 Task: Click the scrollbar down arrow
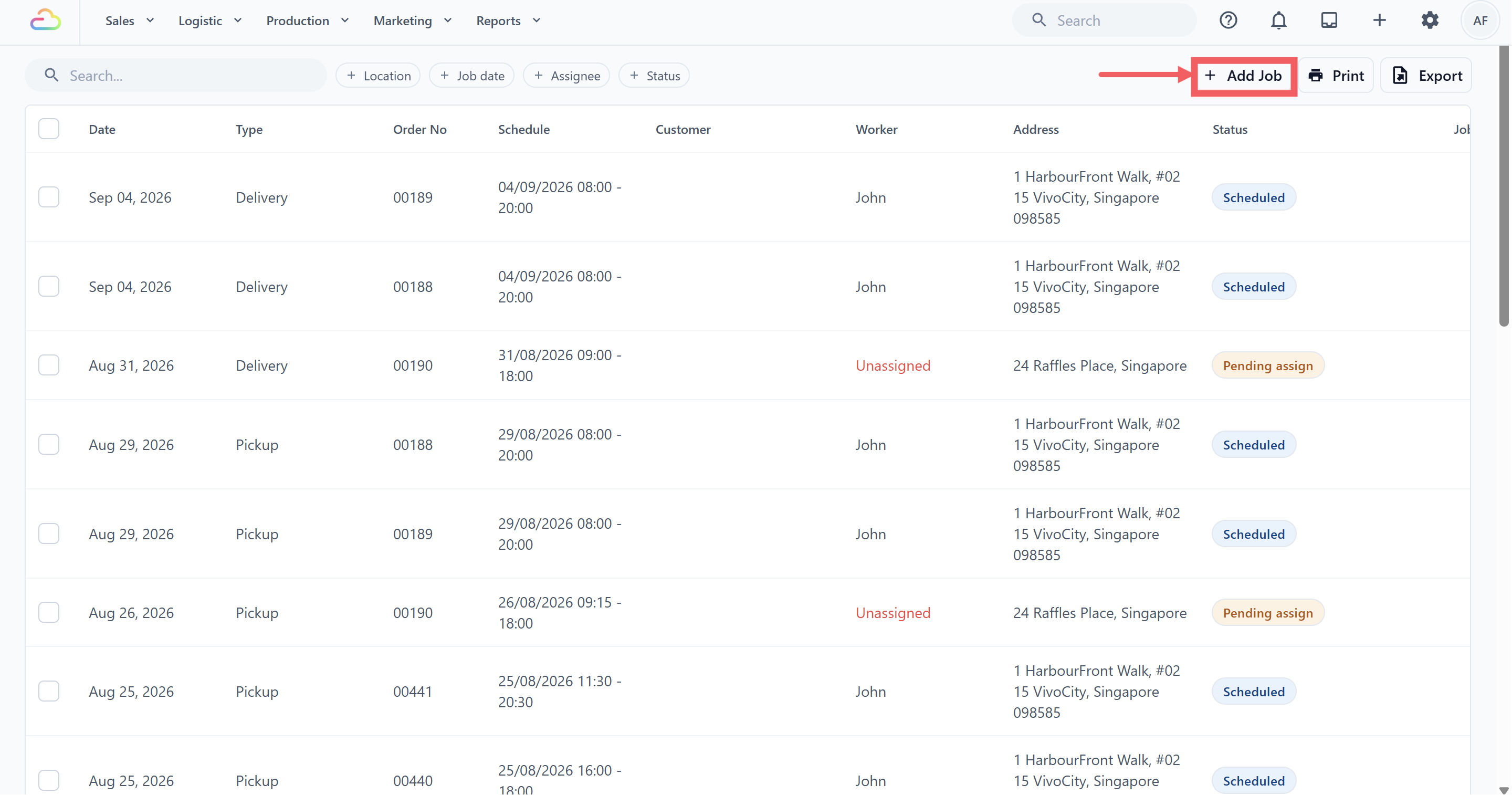click(1503, 790)
